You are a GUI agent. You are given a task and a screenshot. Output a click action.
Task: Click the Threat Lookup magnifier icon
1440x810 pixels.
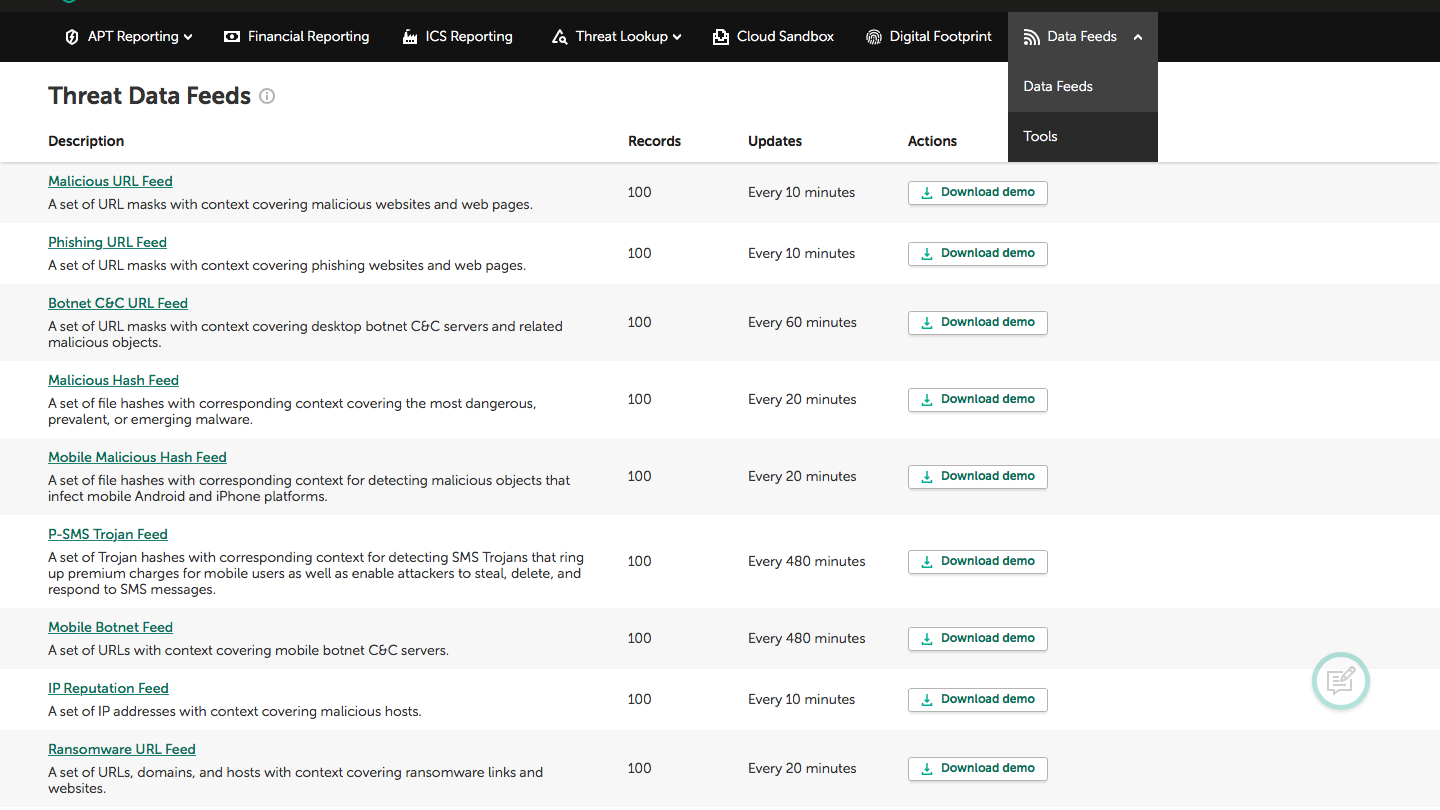pos(560,37)
